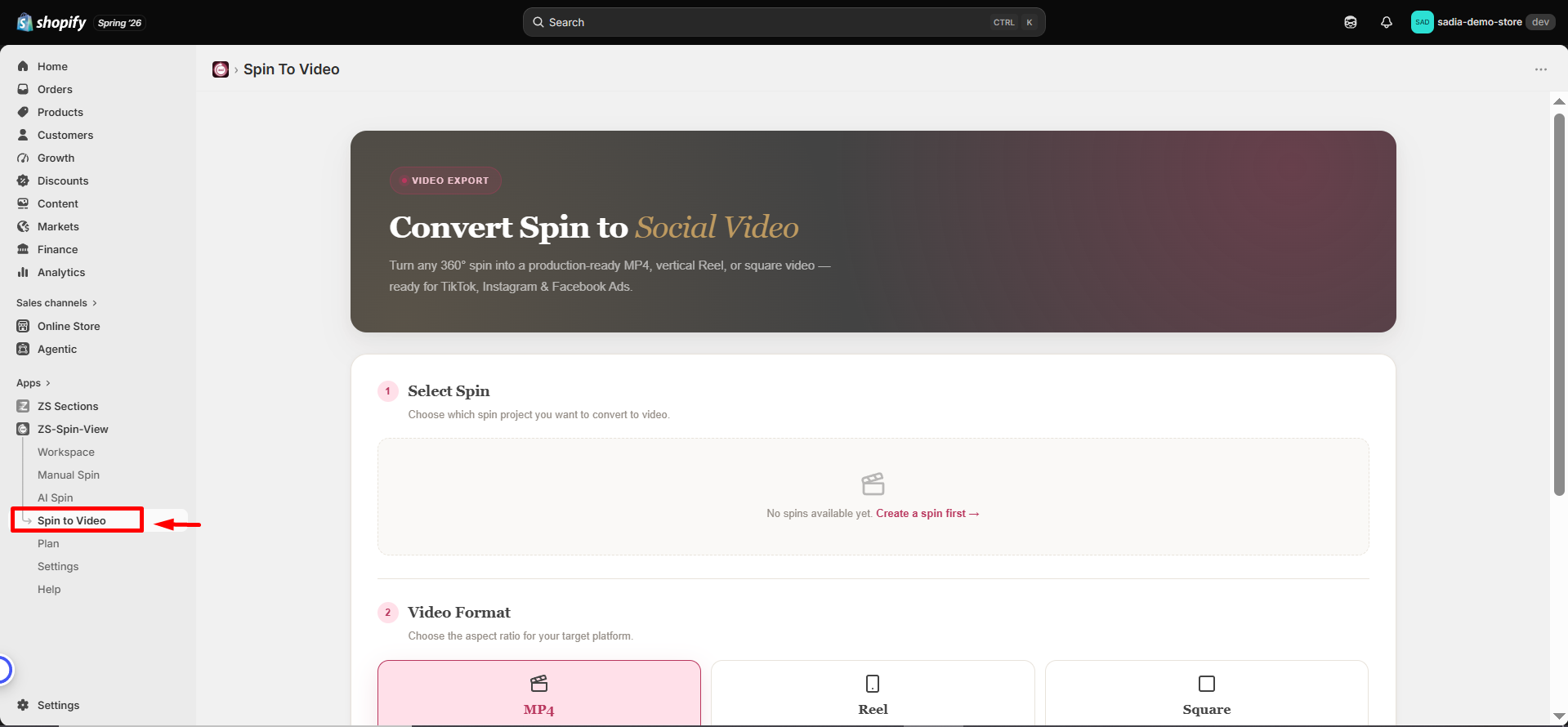The height and width of the screenshot is (727, 1568).
Task: Click the search magnifier icon
Action: 538,22
